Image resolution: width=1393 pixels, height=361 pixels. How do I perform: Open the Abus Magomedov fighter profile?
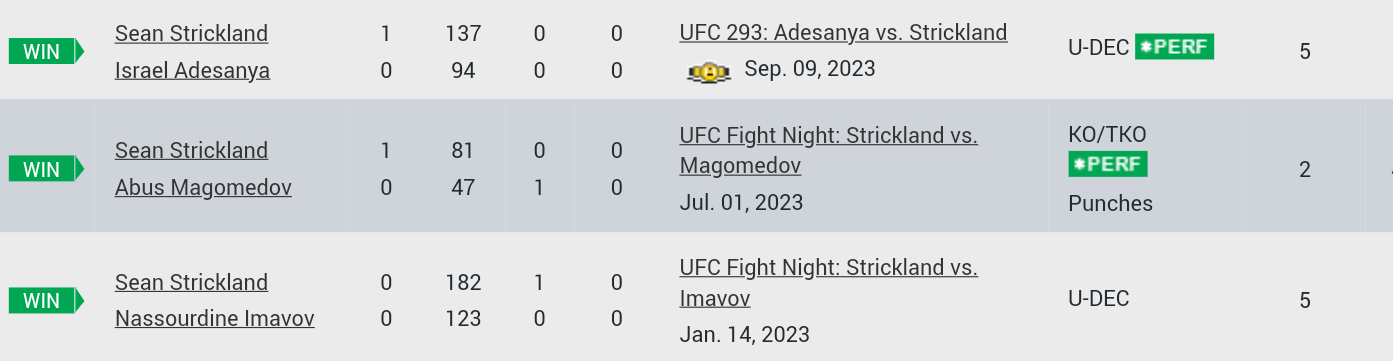click(203, 188)
